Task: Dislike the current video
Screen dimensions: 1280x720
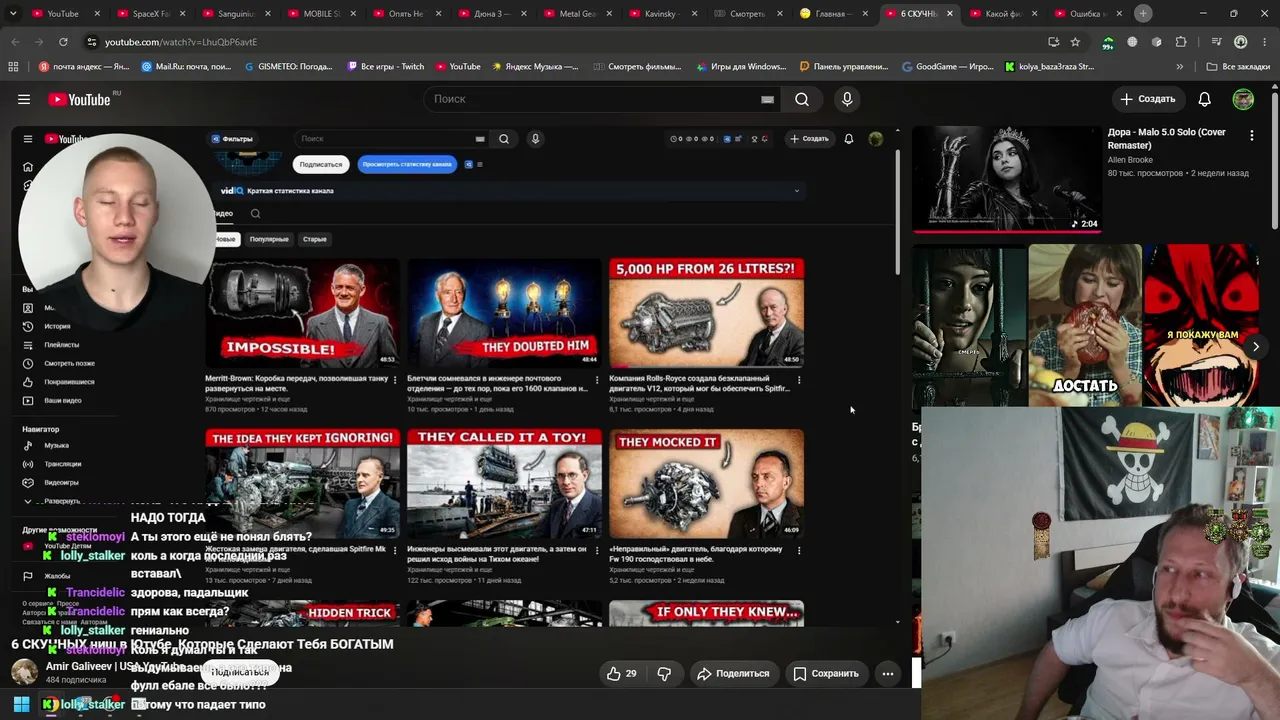Action: (x=664, y=674)
